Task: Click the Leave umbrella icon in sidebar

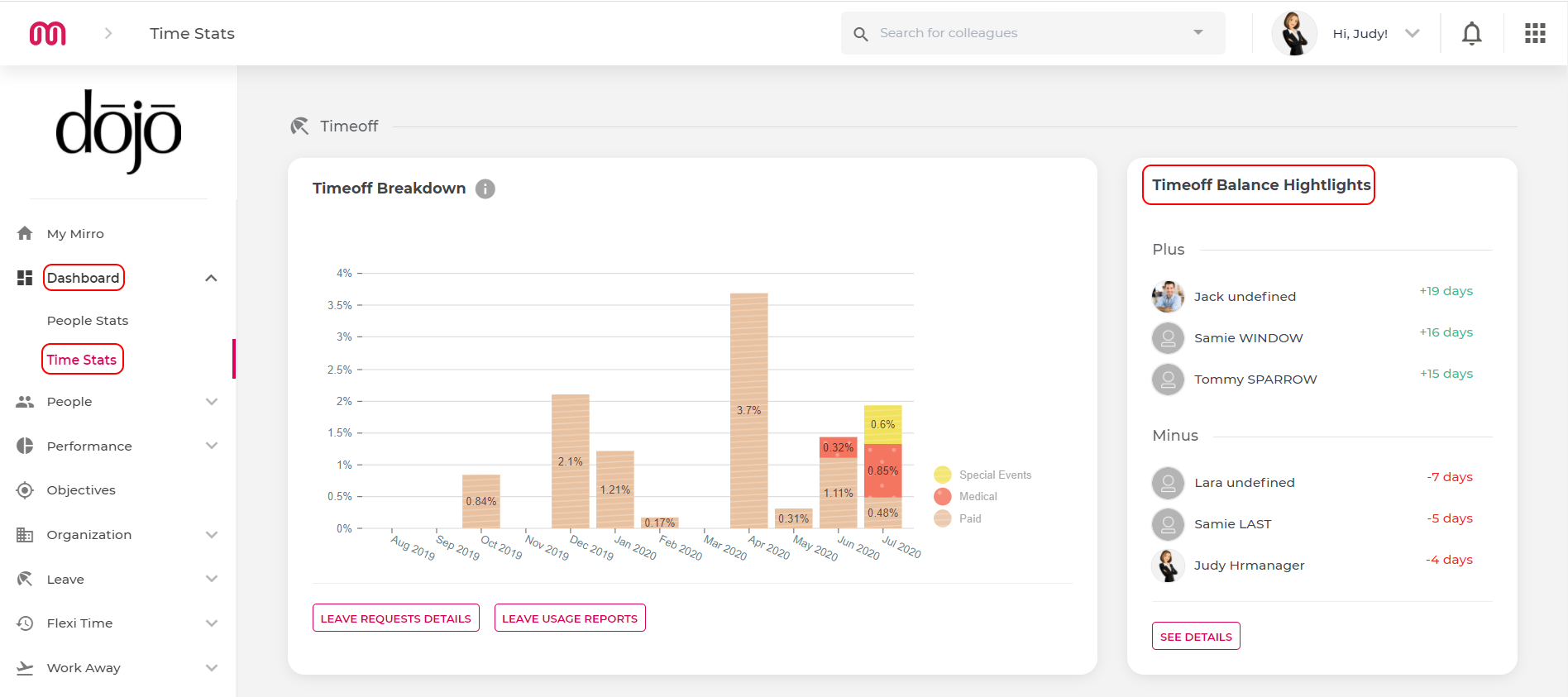Action: click(25, 579)
